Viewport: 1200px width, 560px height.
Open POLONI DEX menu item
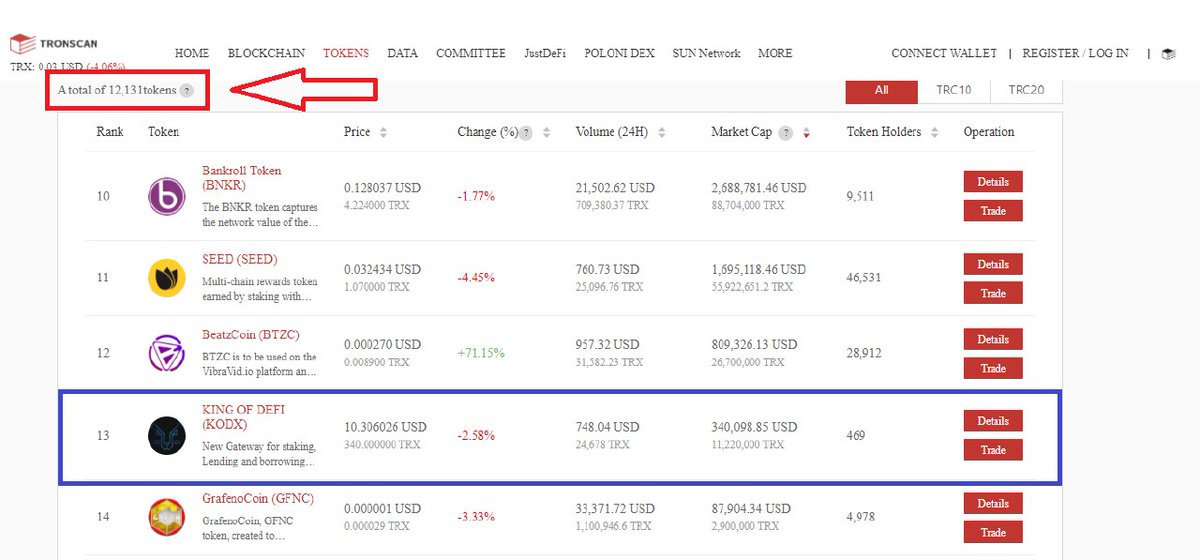pyautogui.click(x=619, y=54)
